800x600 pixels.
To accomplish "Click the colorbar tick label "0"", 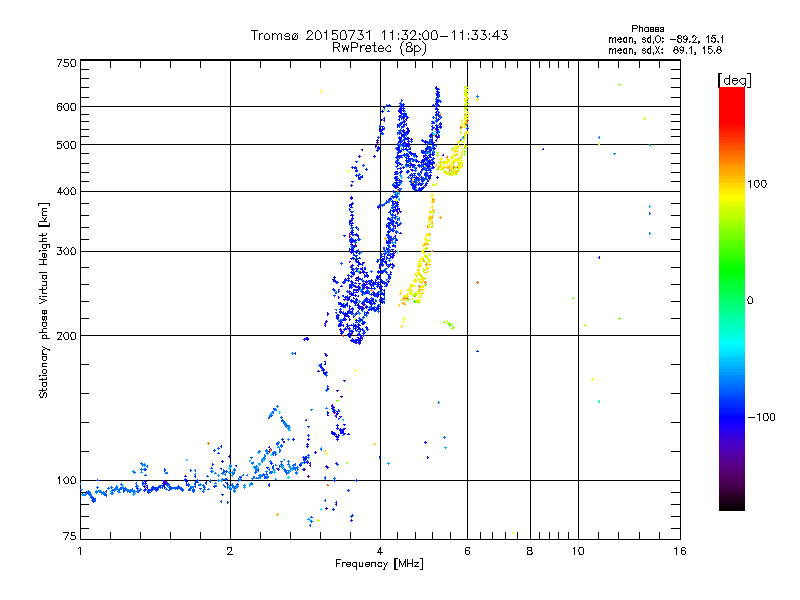I will click(750, 301).
